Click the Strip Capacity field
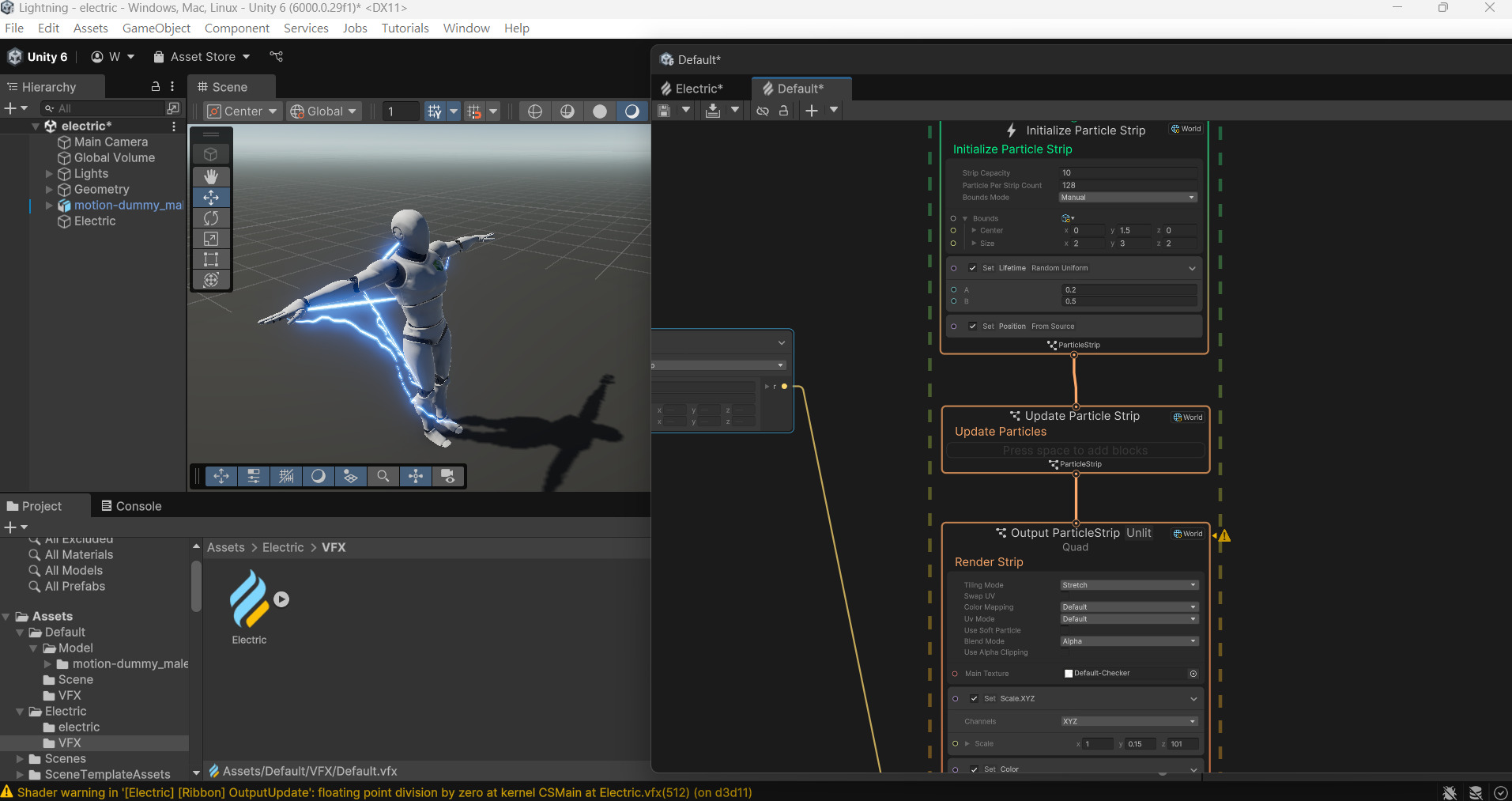1512x801 pixels. 1129,173
